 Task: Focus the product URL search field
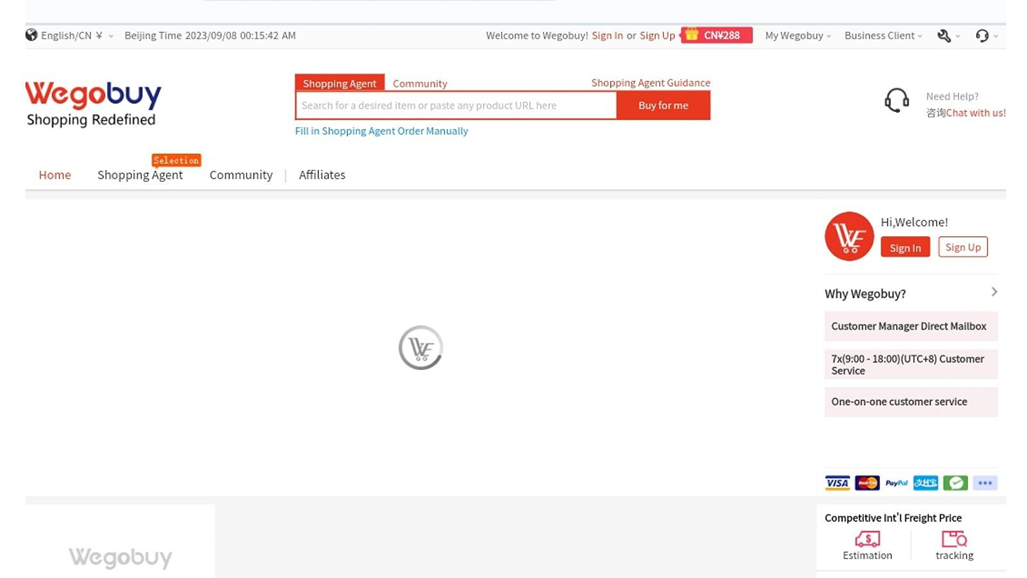tap(456, 106)
